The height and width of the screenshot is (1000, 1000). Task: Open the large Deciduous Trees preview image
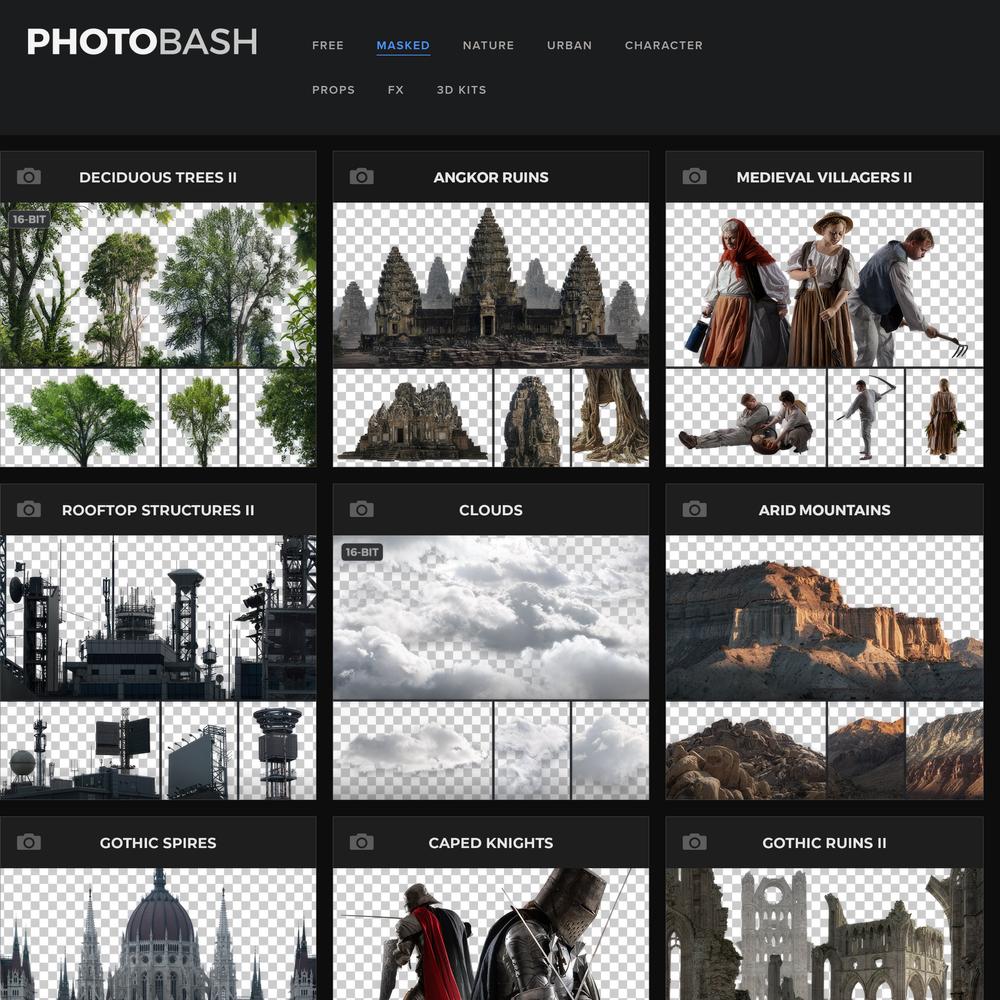click(x=158, y=284)
